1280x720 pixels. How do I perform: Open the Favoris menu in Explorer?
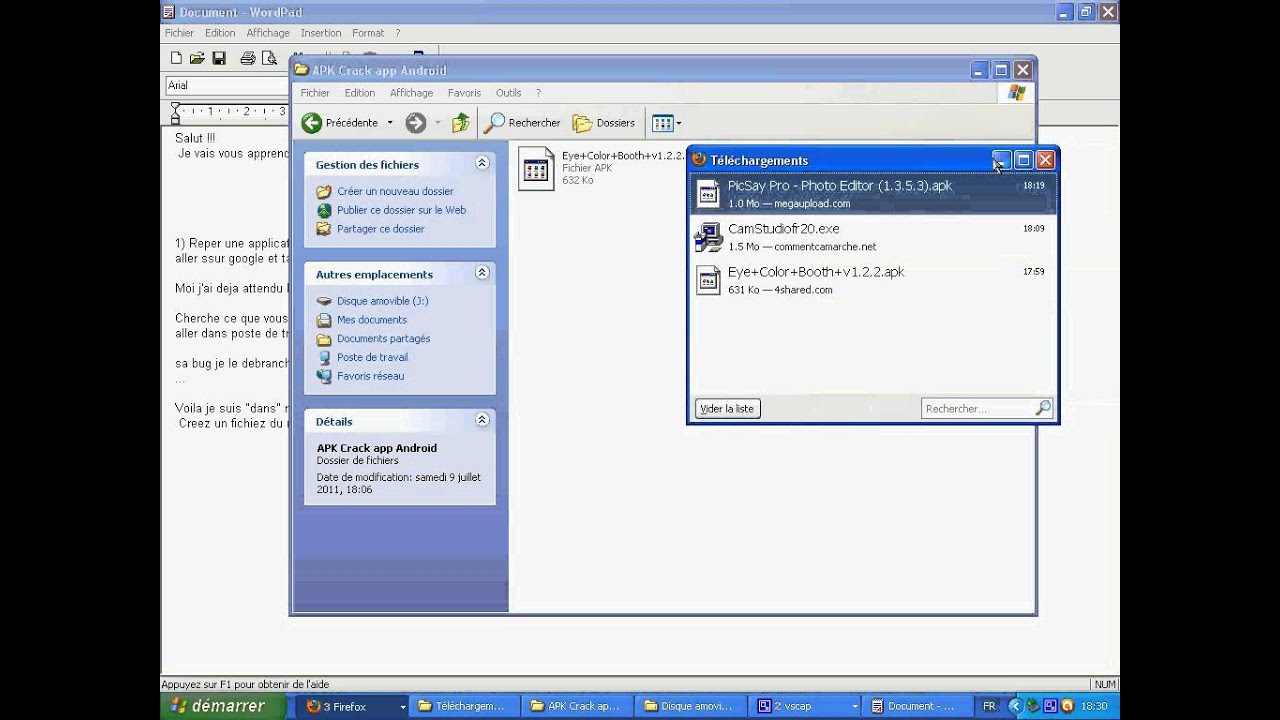pos(464,93)
